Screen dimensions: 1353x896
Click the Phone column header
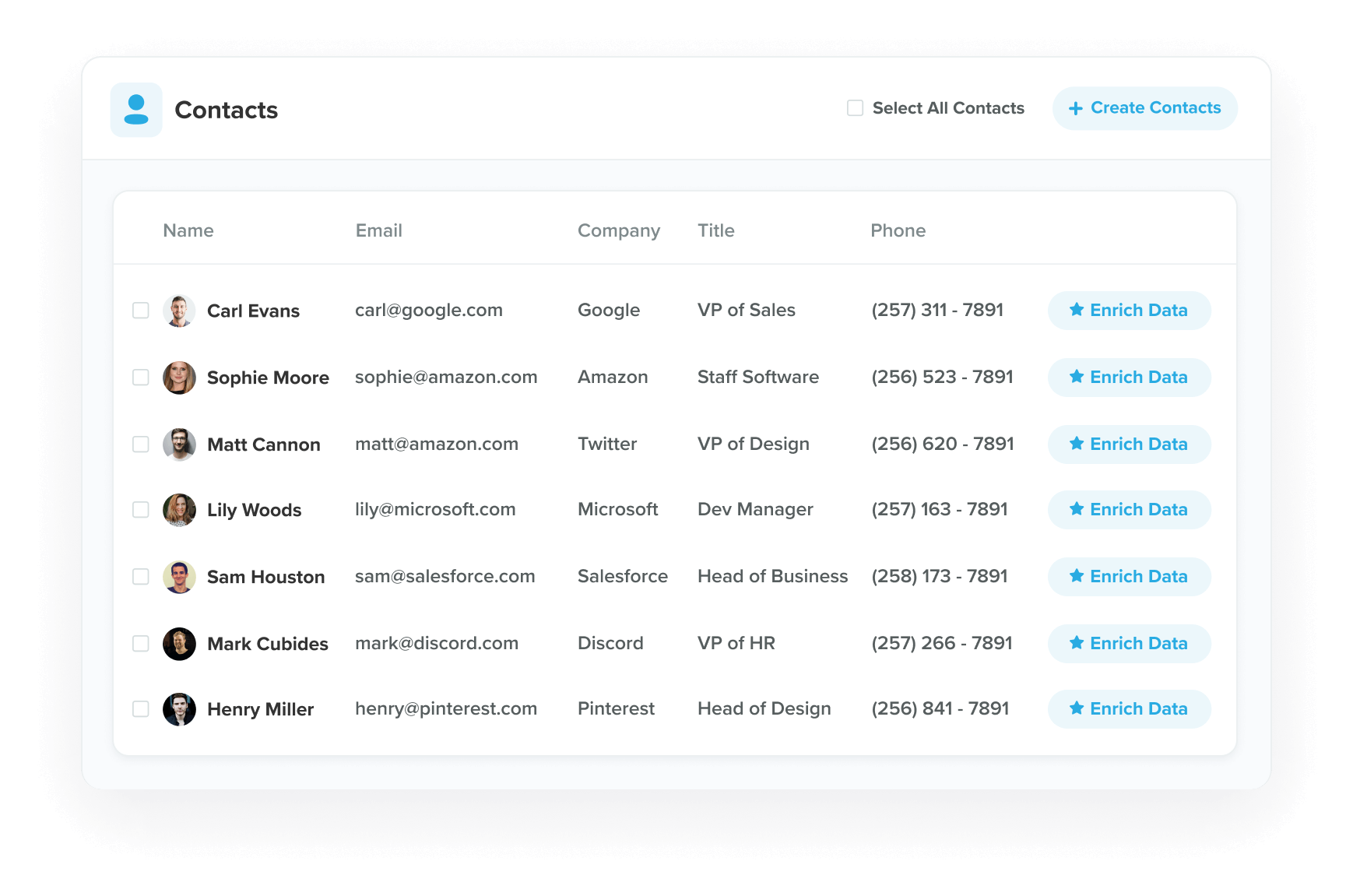898,230
